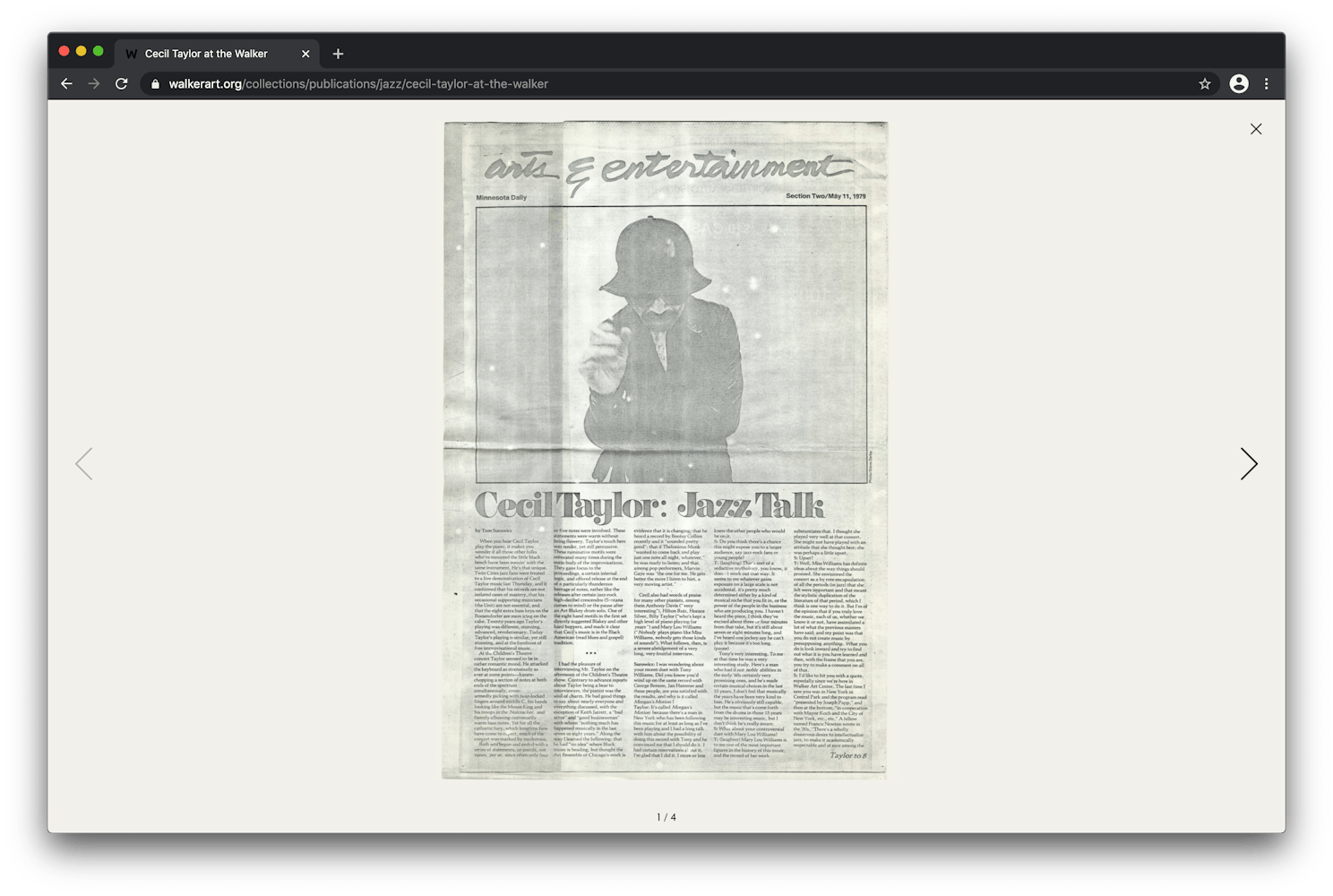Open the Chrome profile account icon
The image size is (1333, 896).
[1239, 83]
